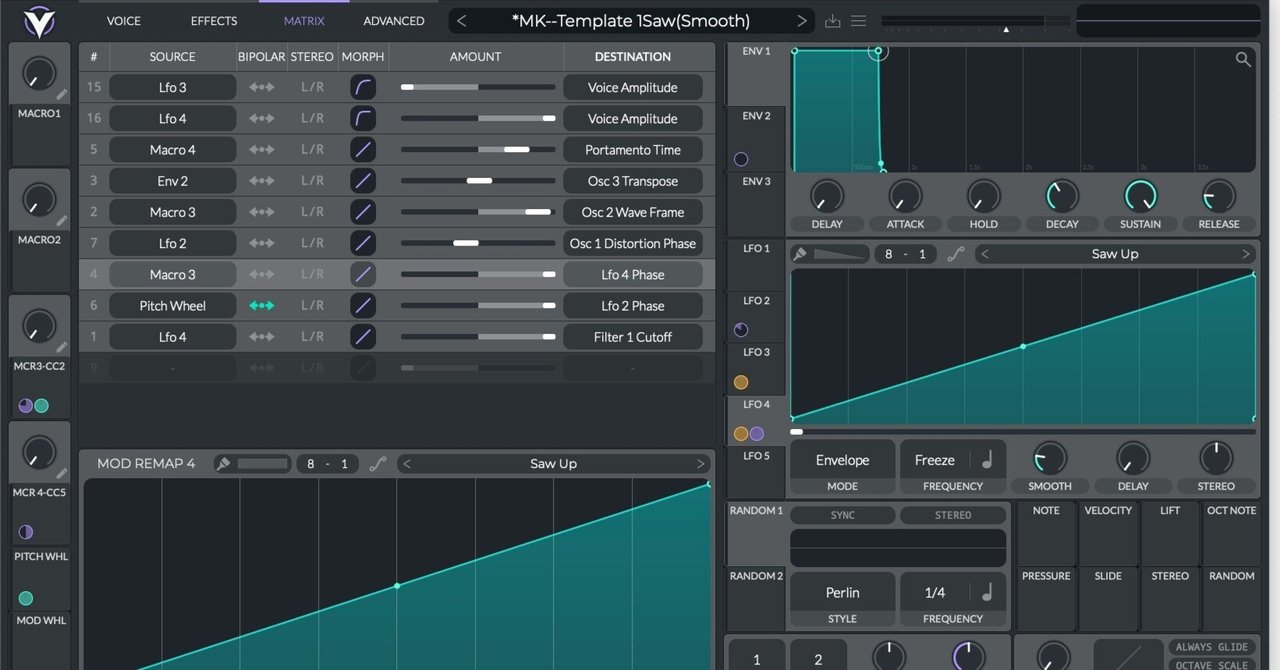This screenshot has width=1280, height=670.
Task: Switch to the VOICE tab
Action: [122, 20]
